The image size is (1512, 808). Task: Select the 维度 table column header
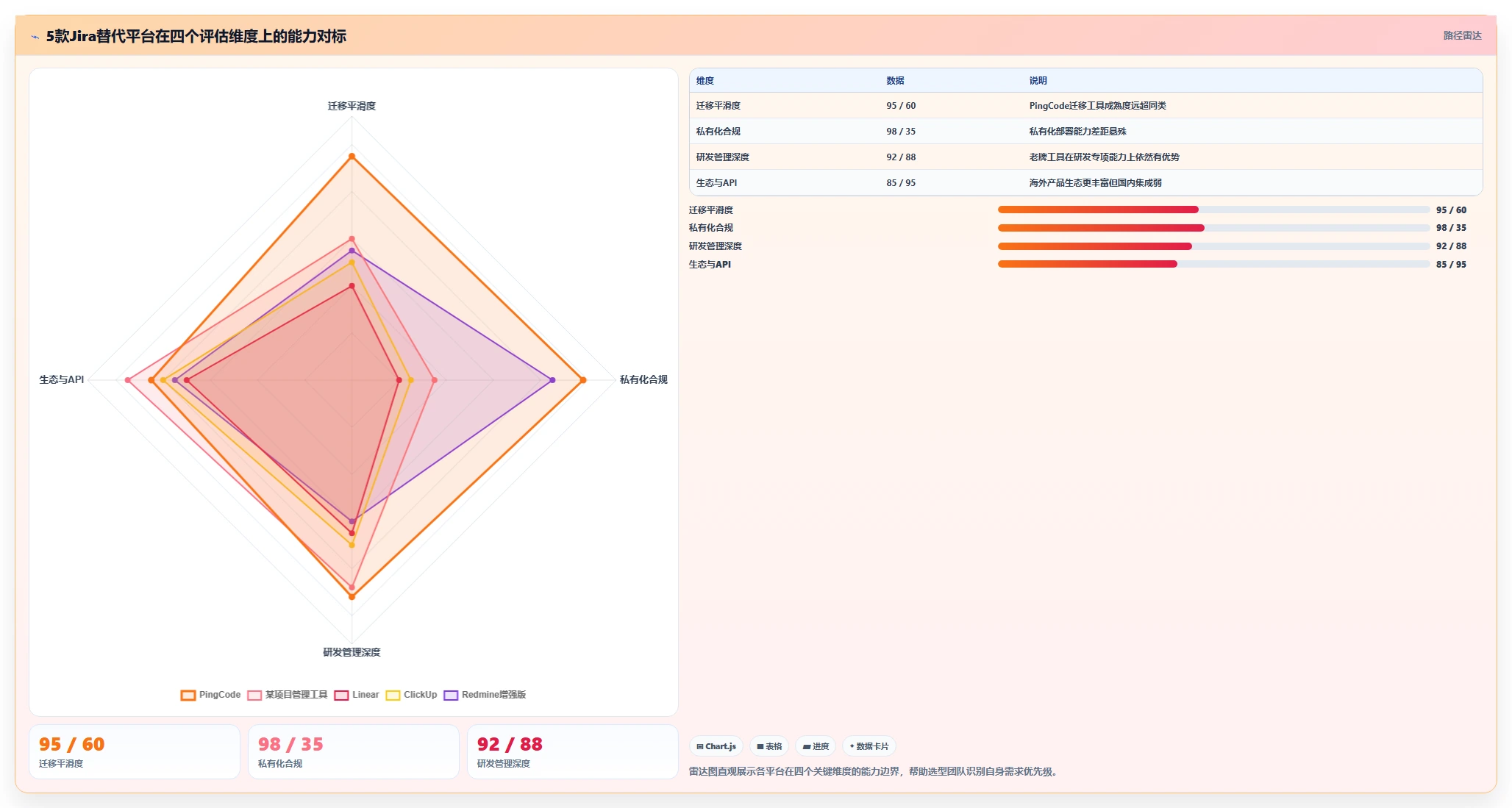[x=705, y=81]
